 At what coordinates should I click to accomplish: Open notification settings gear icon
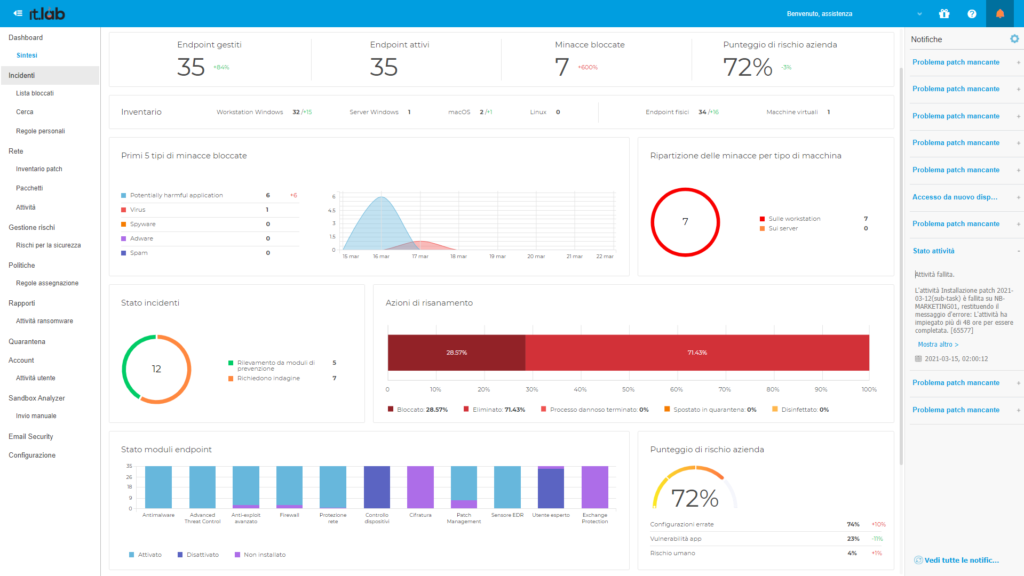(x=1014, y=39)
